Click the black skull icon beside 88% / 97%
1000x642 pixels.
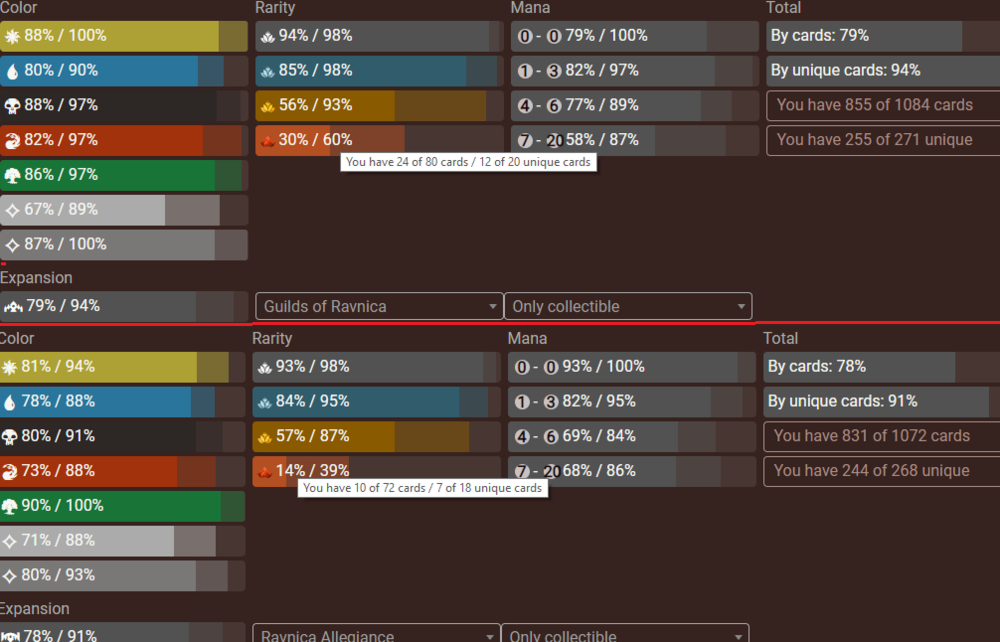click(x=12, y=106)
